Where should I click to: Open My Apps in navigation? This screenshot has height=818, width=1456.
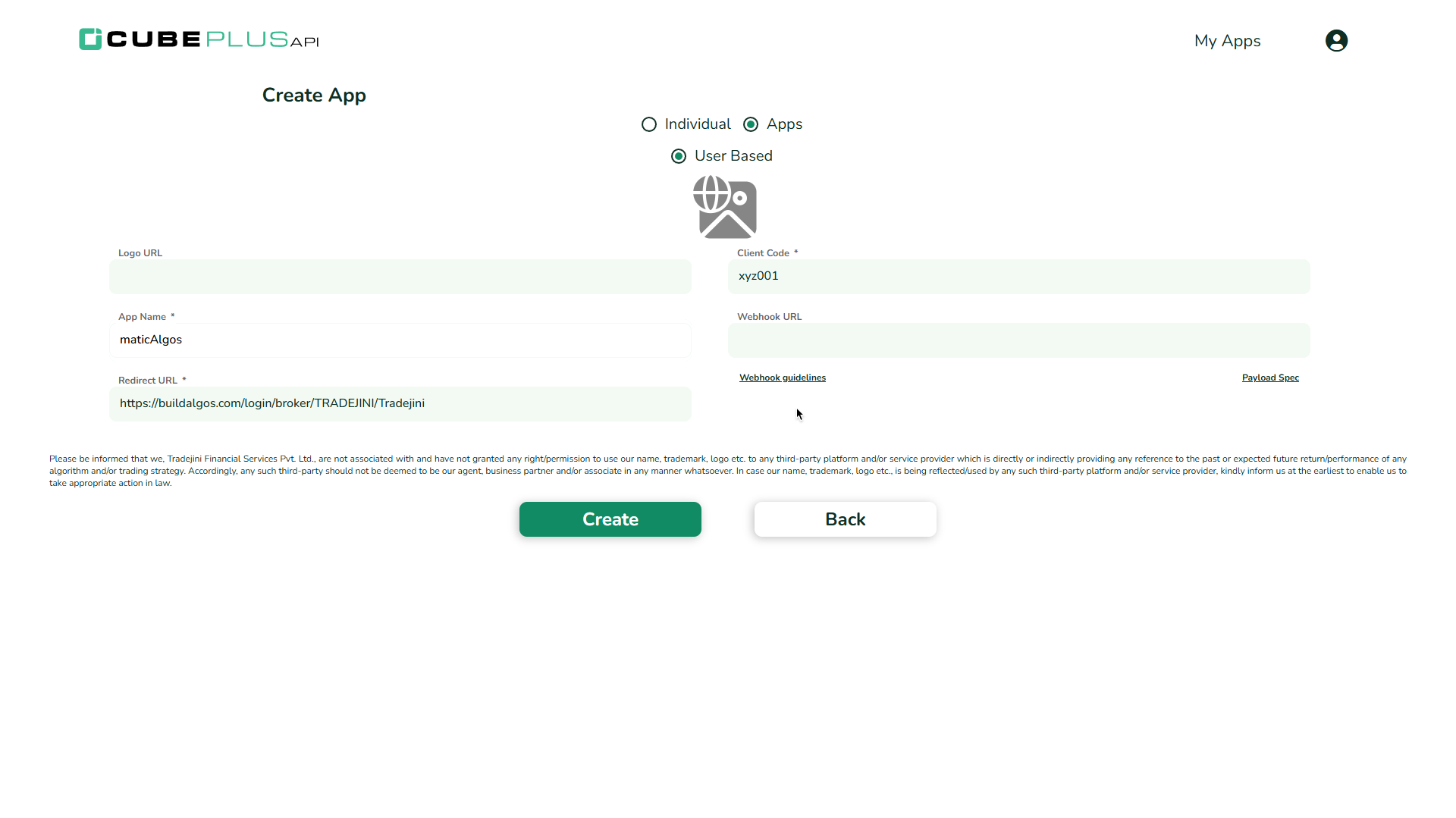tap(1227, 41)
